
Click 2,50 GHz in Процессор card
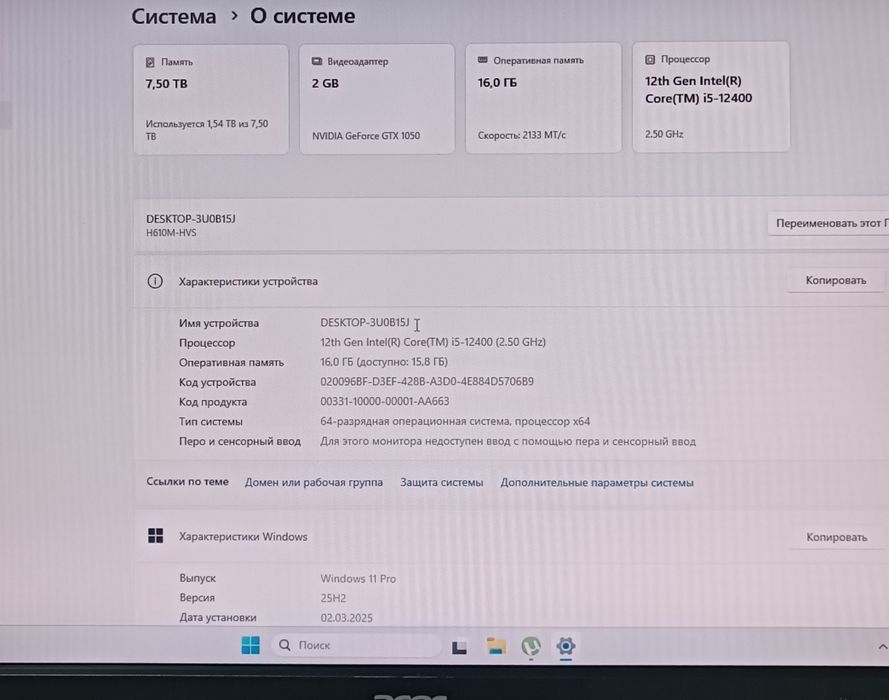664,134
